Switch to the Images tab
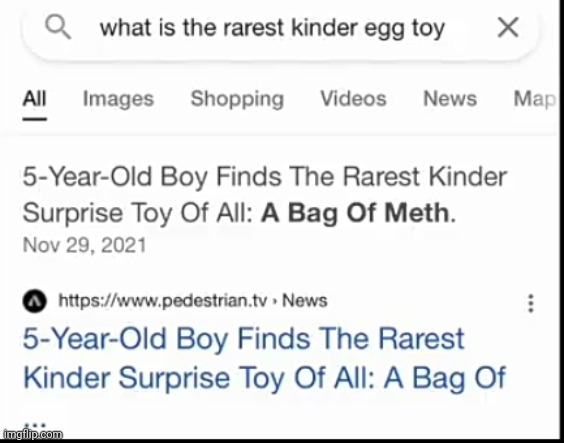Image resolution: width=564 pixels, height=443 pixels. 118,99
